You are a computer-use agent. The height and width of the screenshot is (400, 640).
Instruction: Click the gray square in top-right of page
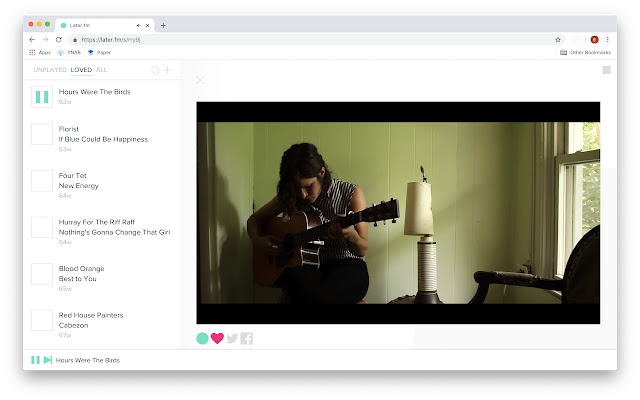pyautogui.click(x=606, y=70)
